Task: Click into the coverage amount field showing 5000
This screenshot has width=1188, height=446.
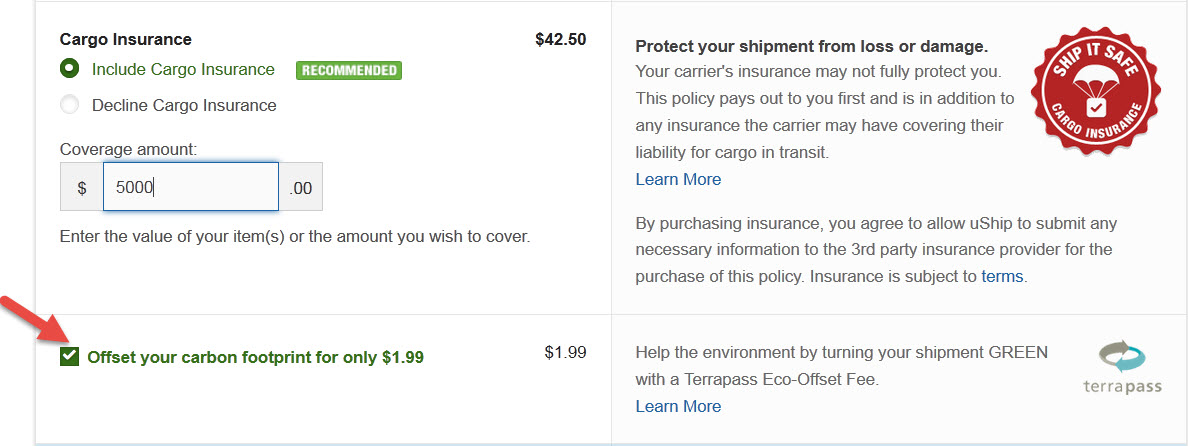Action: [x=191, y=187]
